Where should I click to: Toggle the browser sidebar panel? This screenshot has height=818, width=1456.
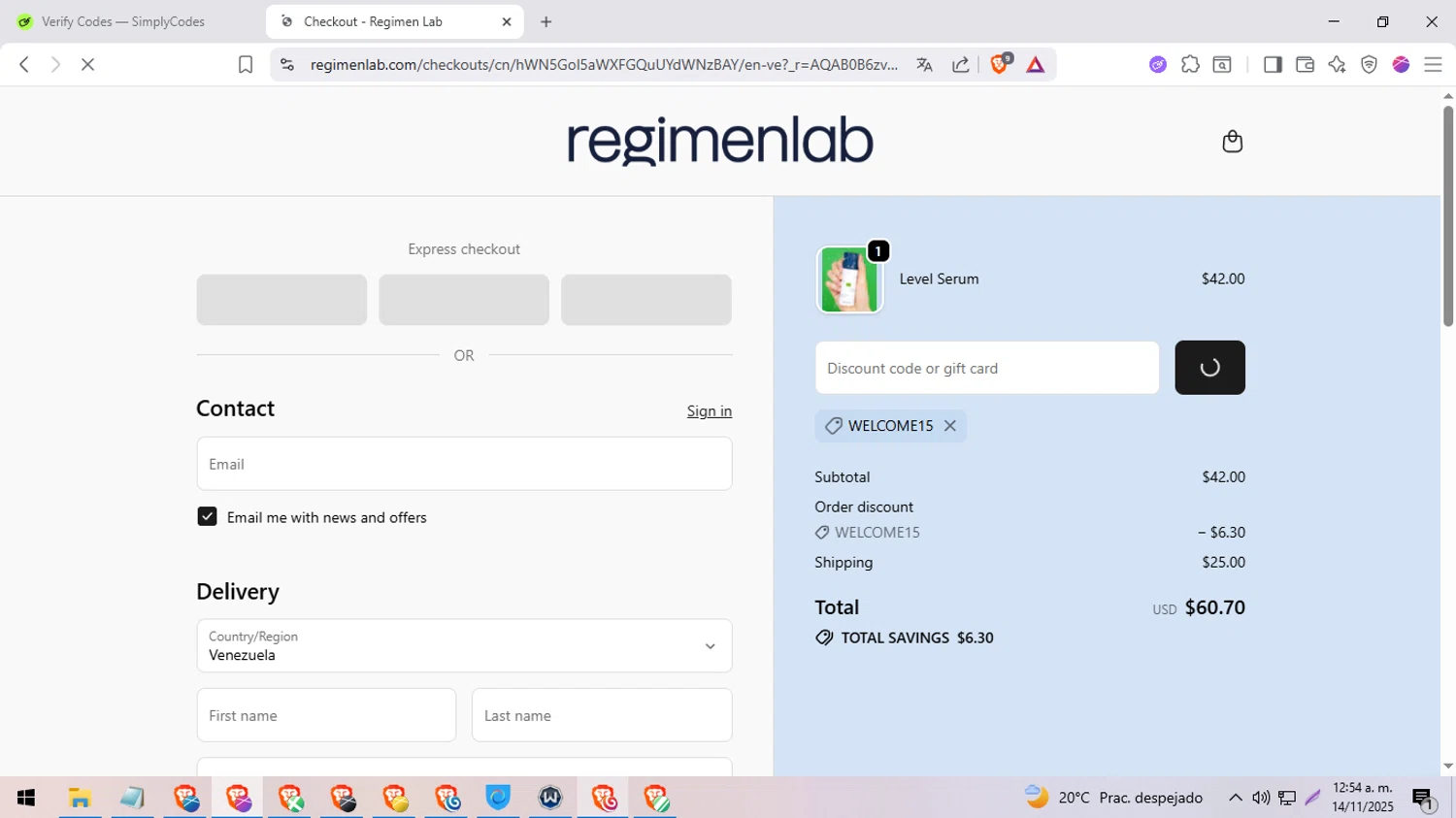click(1273, 64)
